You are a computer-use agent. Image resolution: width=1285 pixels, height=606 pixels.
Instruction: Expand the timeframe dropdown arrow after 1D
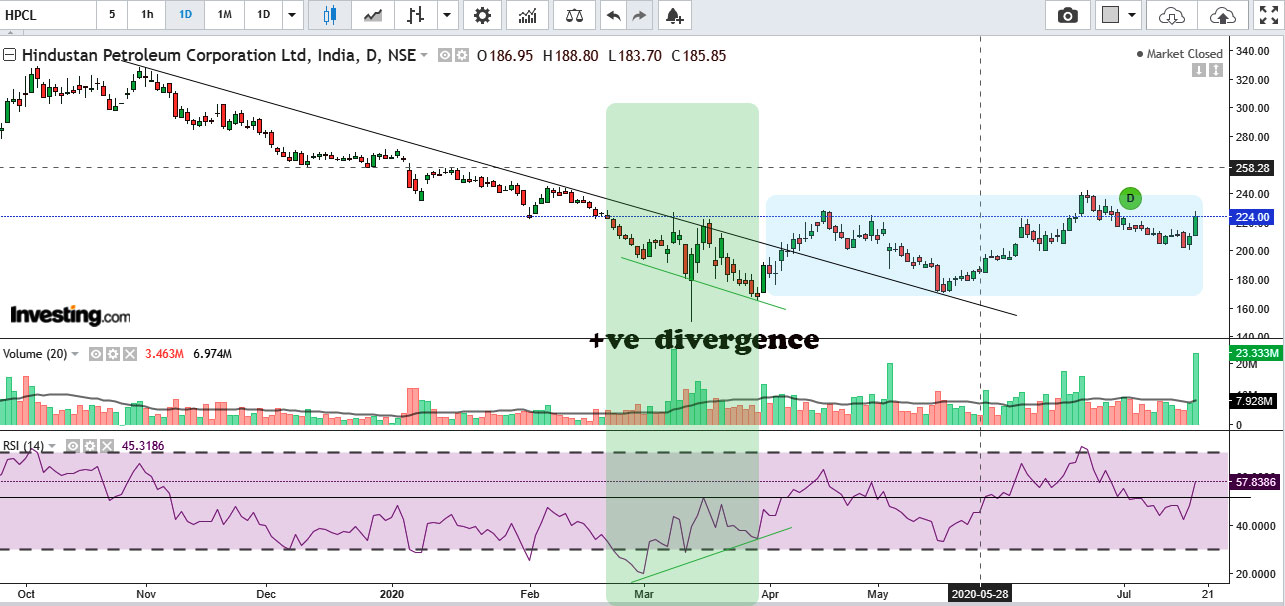tap(291, 15)
